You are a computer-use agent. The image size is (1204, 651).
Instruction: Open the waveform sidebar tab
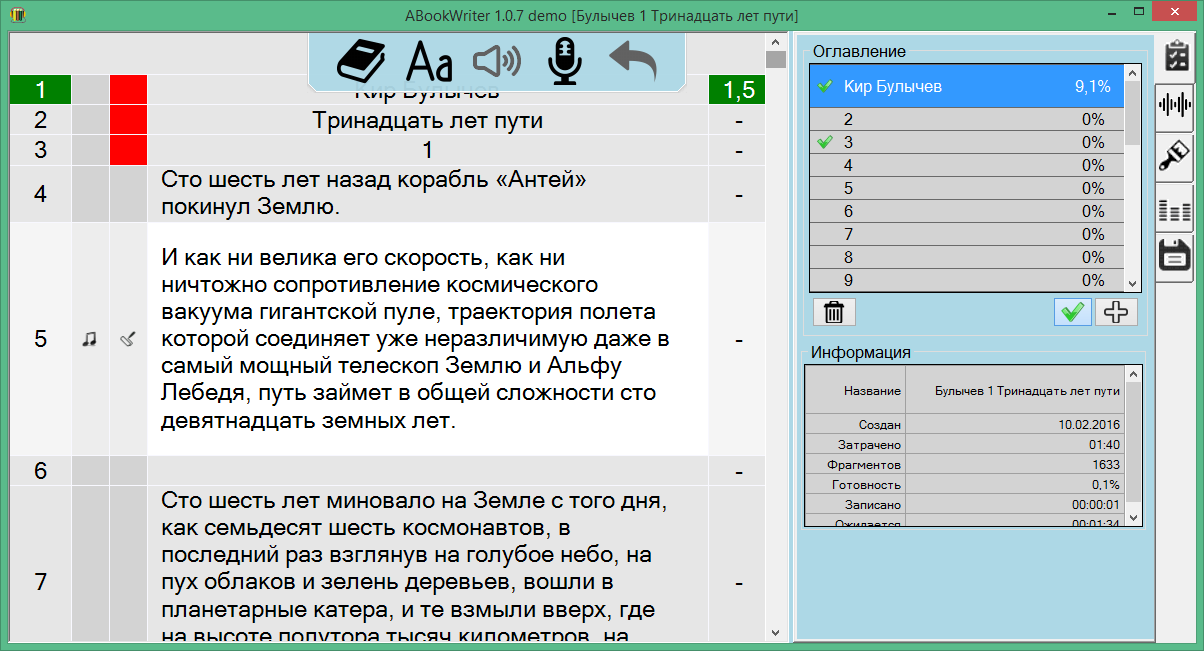(x=1175, y=106)
